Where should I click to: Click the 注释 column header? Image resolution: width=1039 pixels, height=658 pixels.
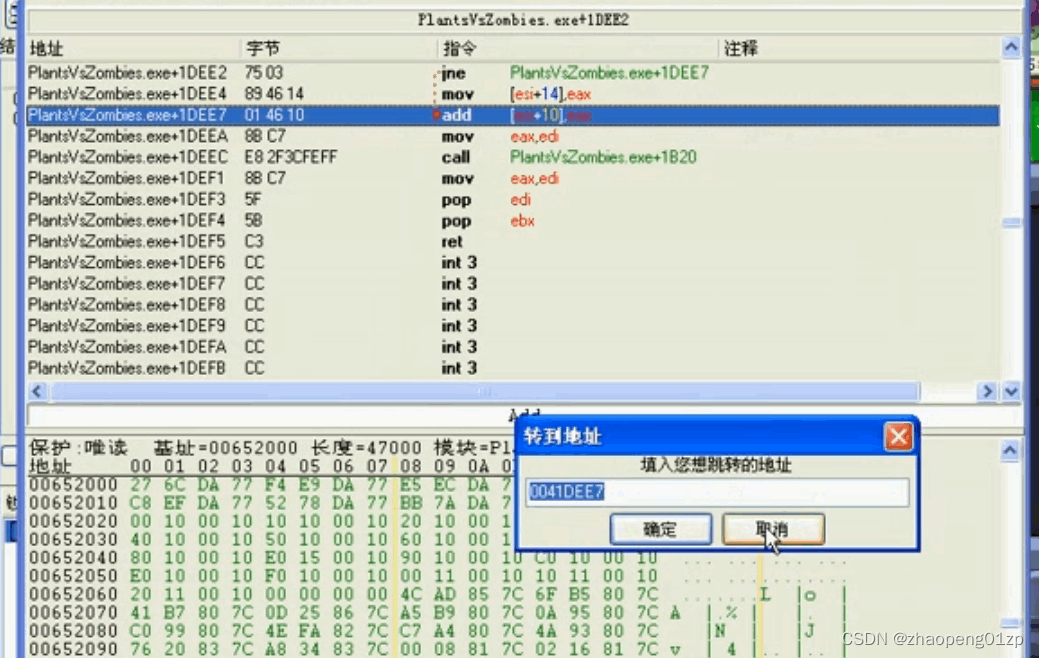tap(859, 48)
